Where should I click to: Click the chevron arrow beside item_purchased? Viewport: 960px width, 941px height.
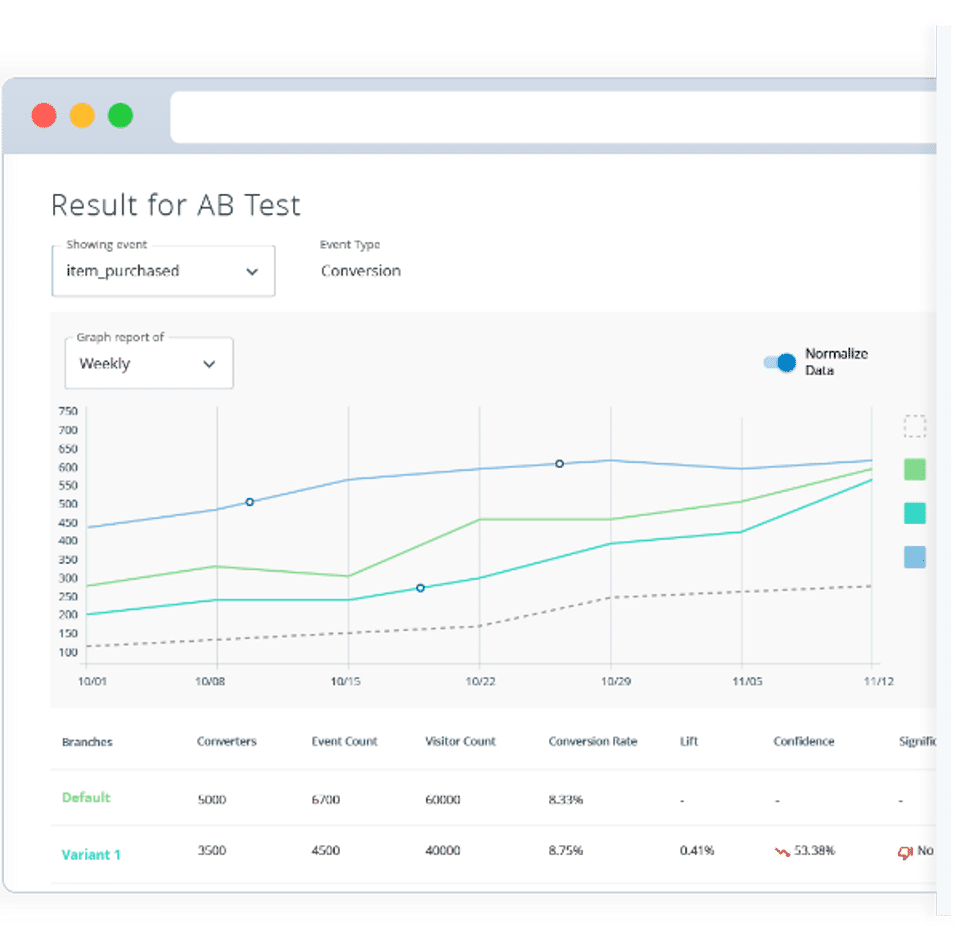252,272
